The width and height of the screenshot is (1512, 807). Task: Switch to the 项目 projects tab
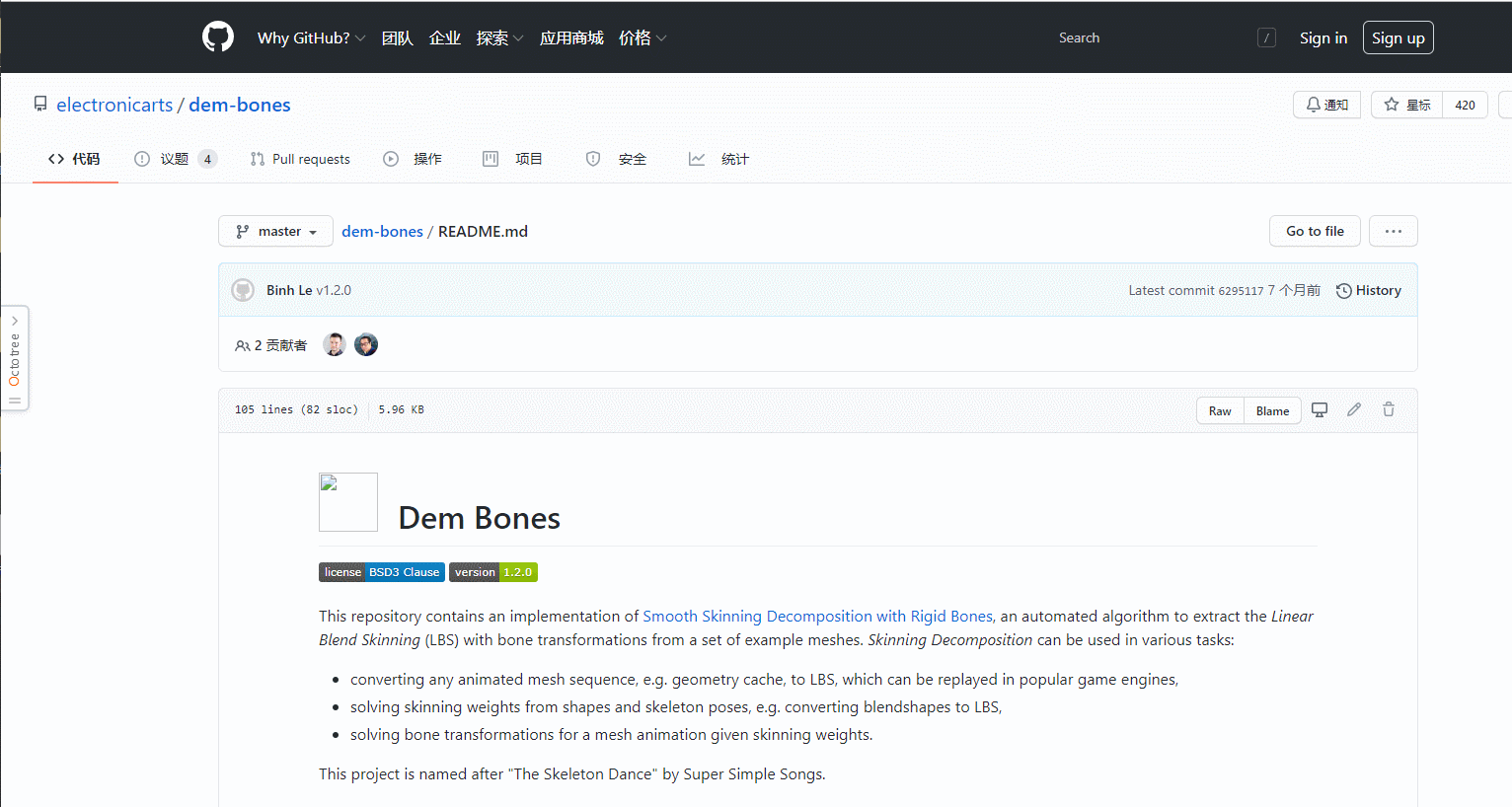pyautogui.click(x=512, y=159)
